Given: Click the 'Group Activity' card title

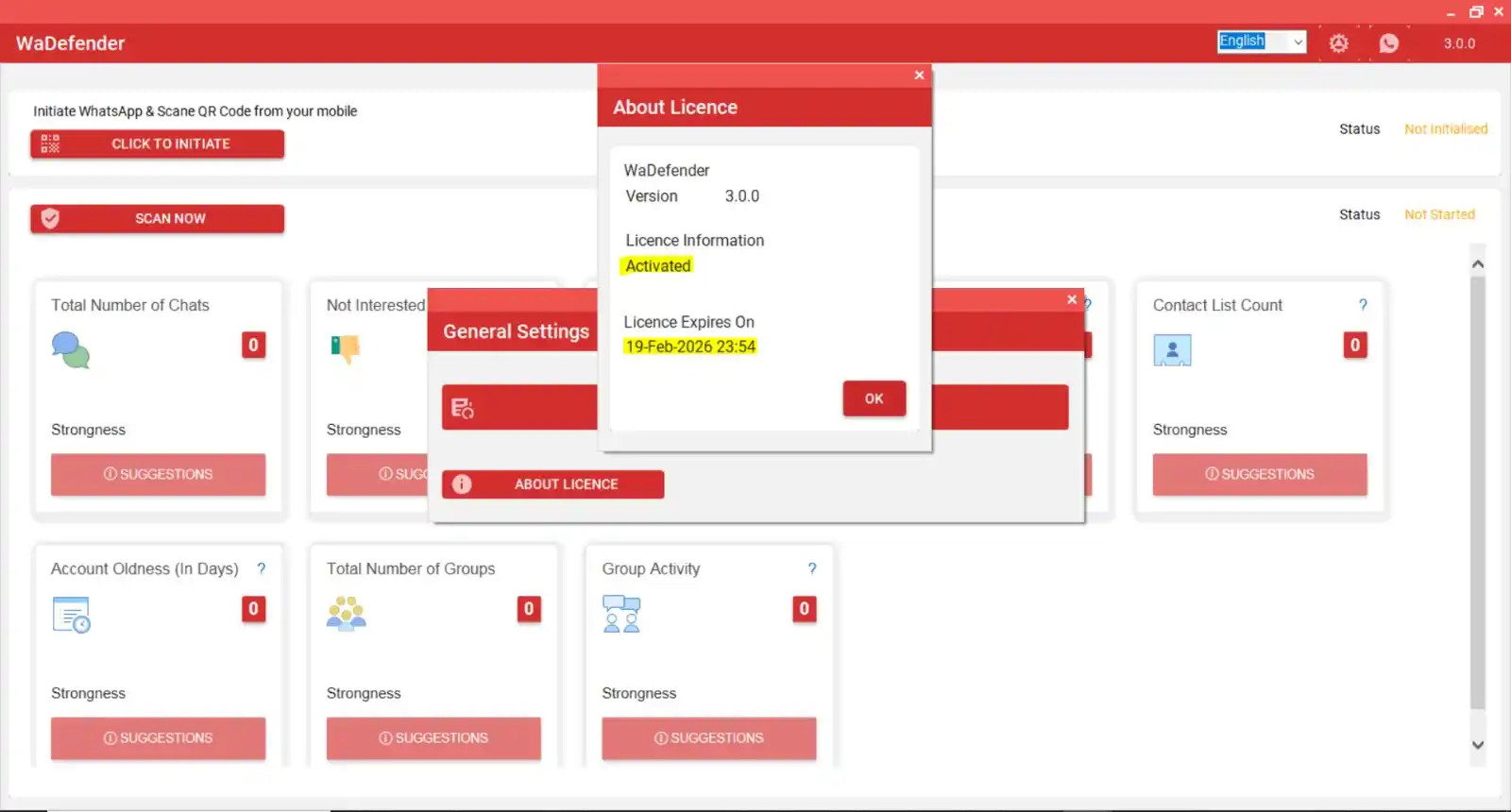Looking at the screenshot, I should [651, 568].
